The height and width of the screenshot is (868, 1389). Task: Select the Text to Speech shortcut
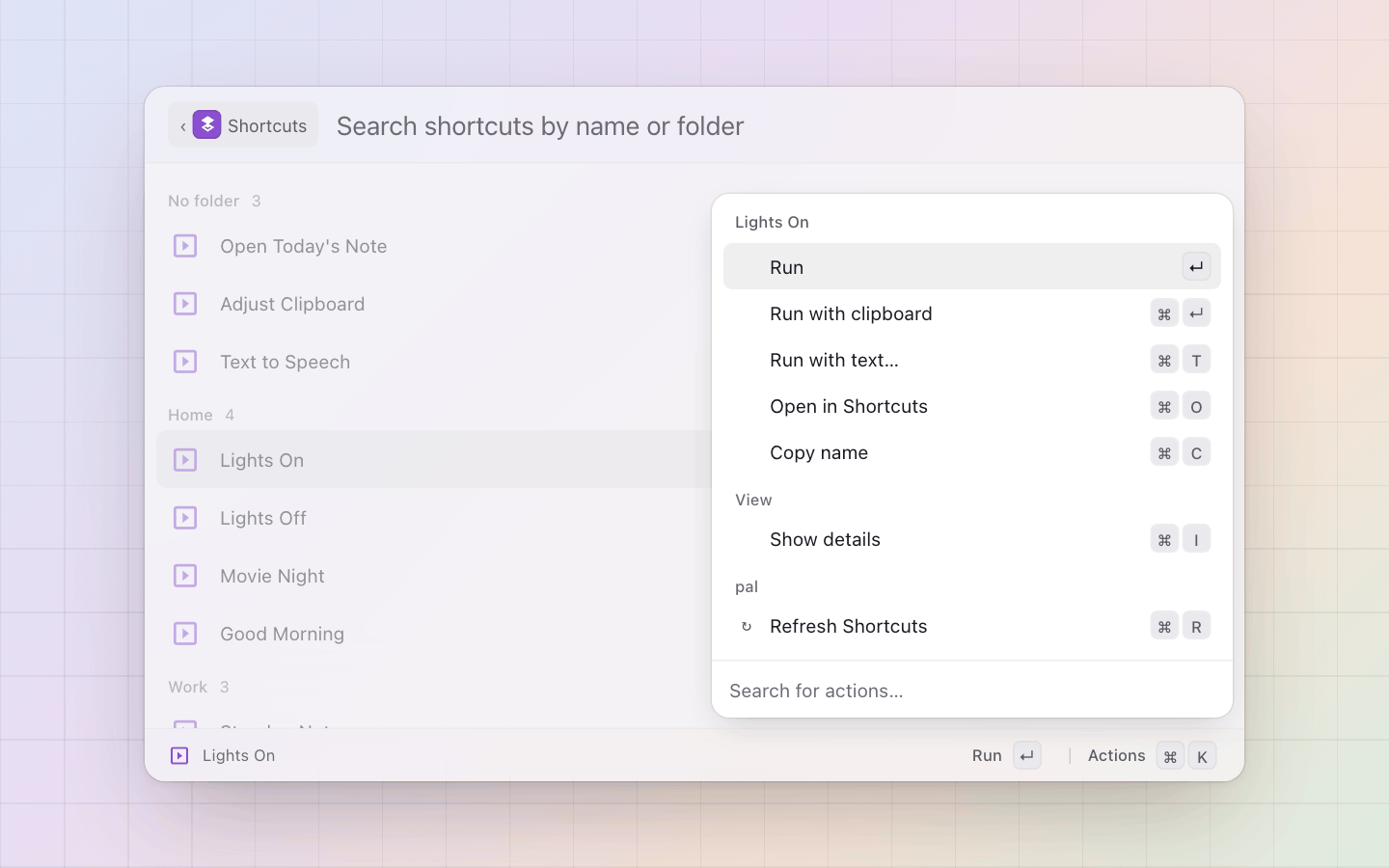[434, 362]
